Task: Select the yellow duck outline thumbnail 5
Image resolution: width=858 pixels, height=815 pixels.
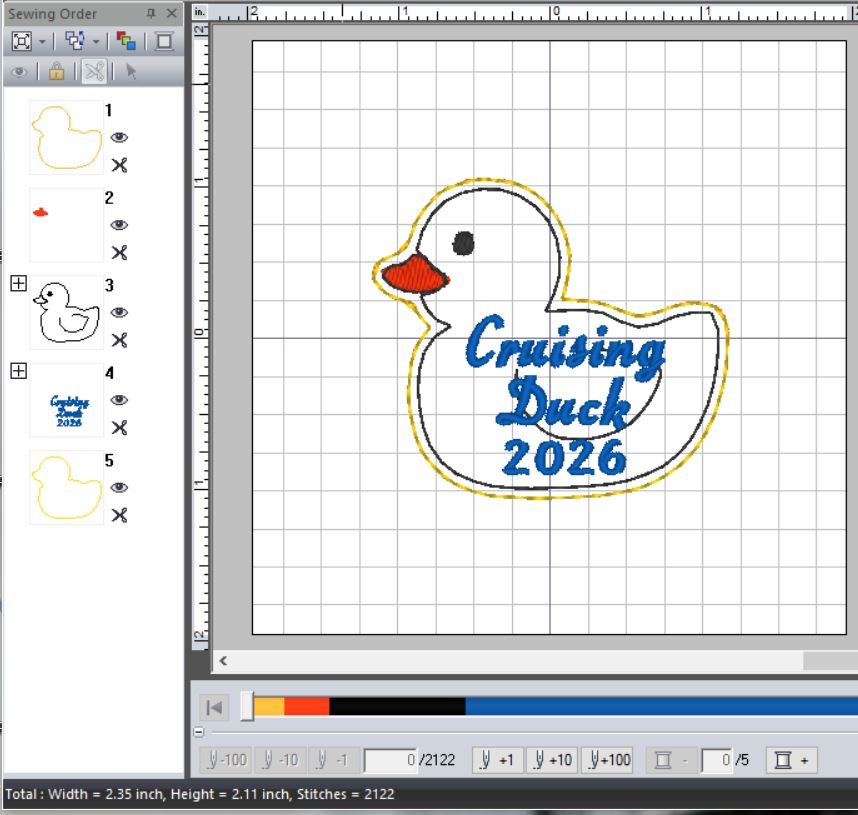Action: tap(66, 487)
